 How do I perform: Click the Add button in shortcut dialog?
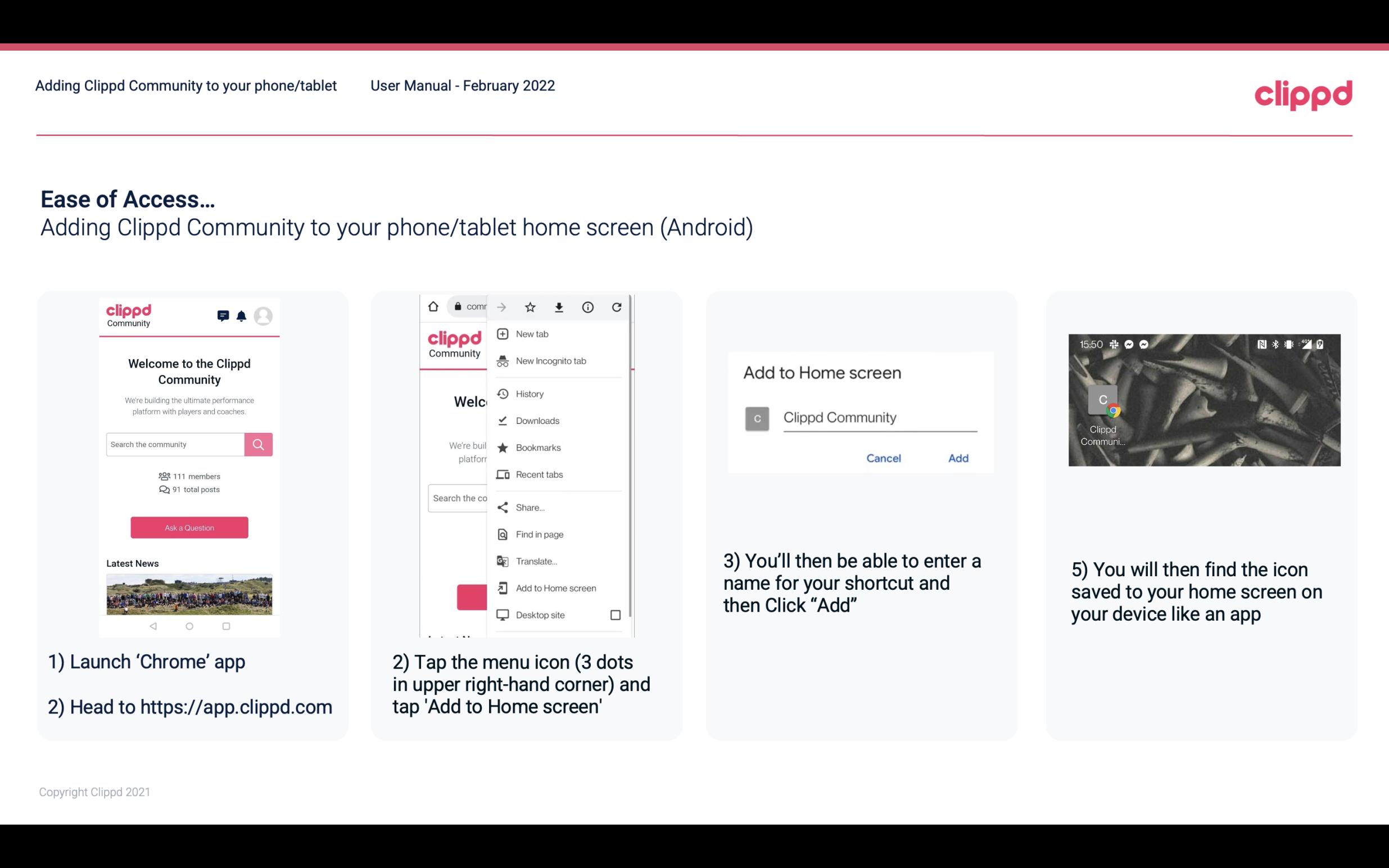957,458
